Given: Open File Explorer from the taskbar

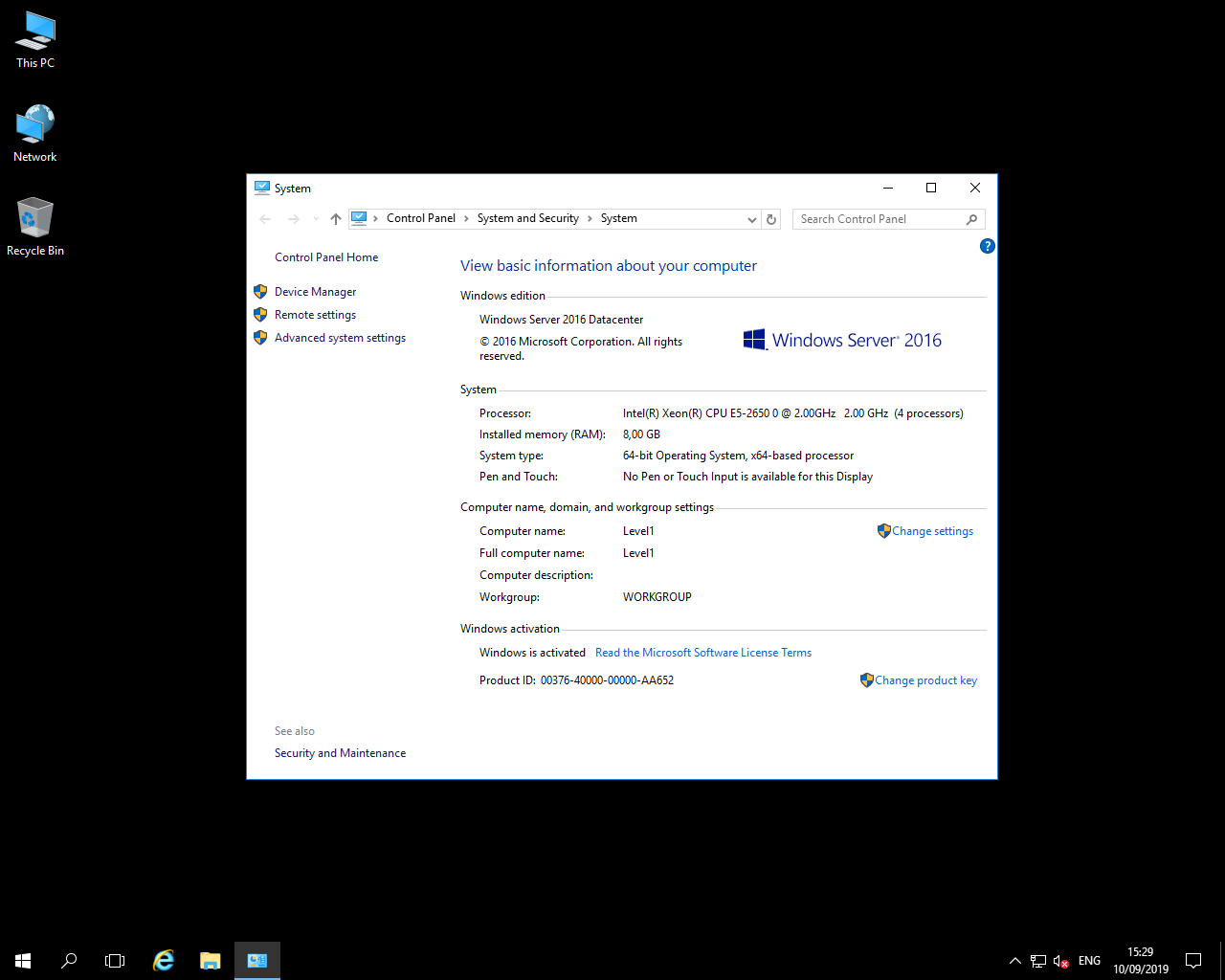Looking at the screenshot, I should point(210,960).
